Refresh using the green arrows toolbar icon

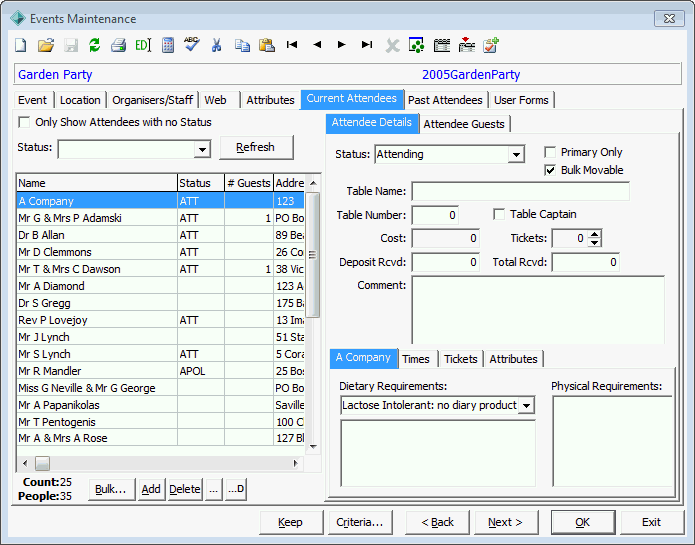(x=94, y=45)
